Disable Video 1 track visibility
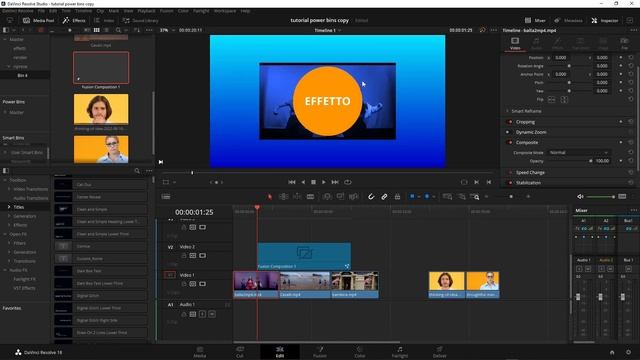Viewport: 640px width, 360px height. click(x=202, y=284)
